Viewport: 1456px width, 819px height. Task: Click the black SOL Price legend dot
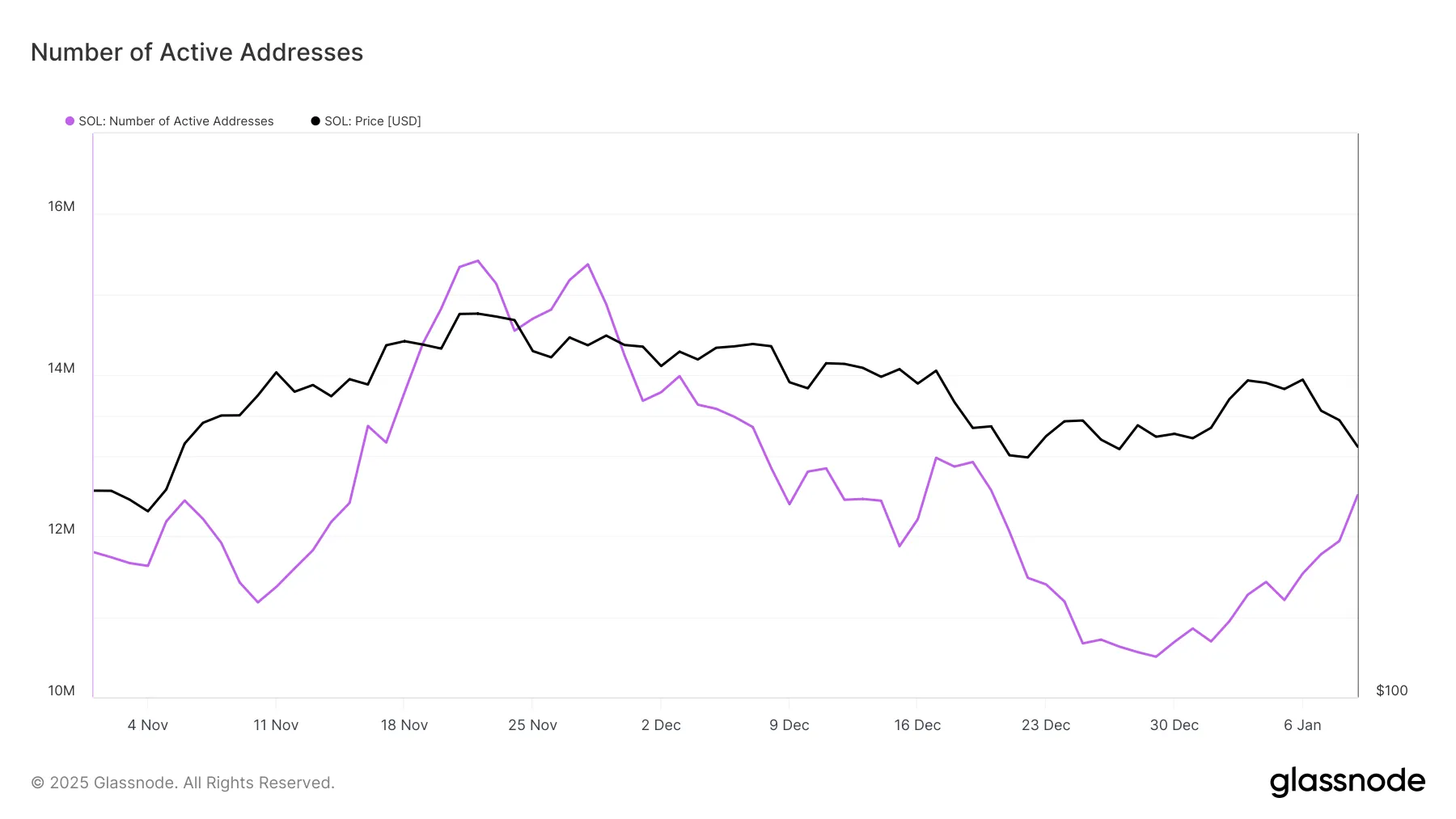315,121
